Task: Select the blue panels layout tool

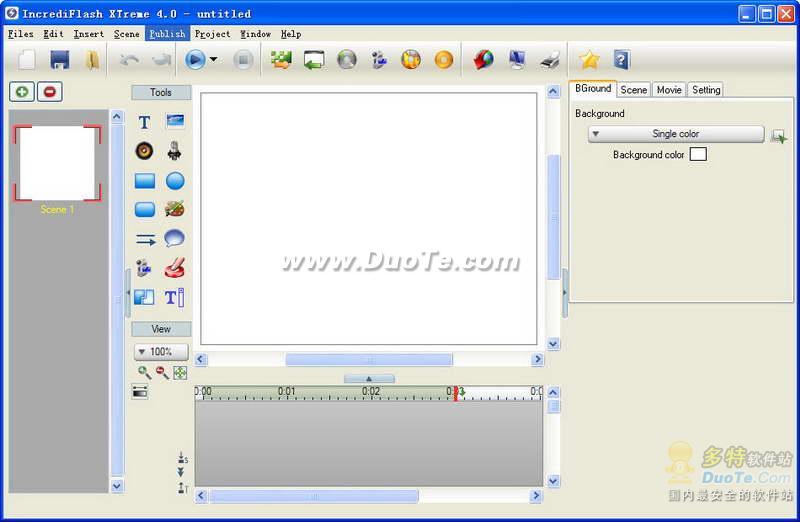Action: coord(144,297)
